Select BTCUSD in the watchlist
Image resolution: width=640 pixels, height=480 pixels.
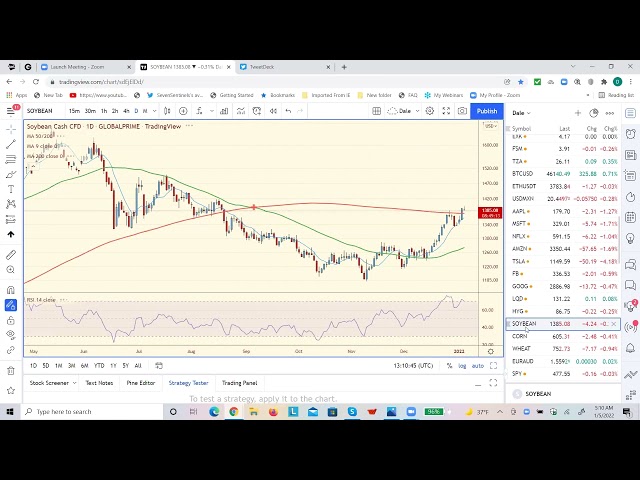tap(524, 173)
